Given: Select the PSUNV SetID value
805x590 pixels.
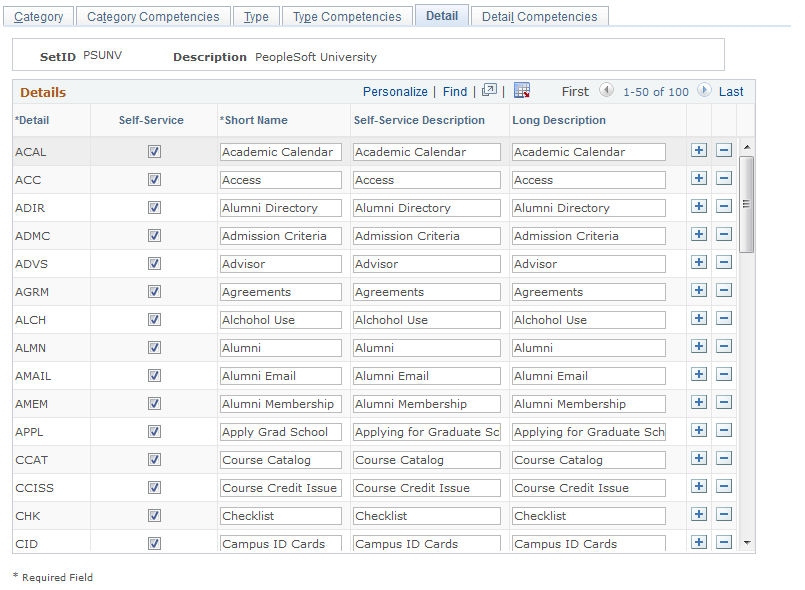Looking at the screenshot, I should (x=103, y=55).
